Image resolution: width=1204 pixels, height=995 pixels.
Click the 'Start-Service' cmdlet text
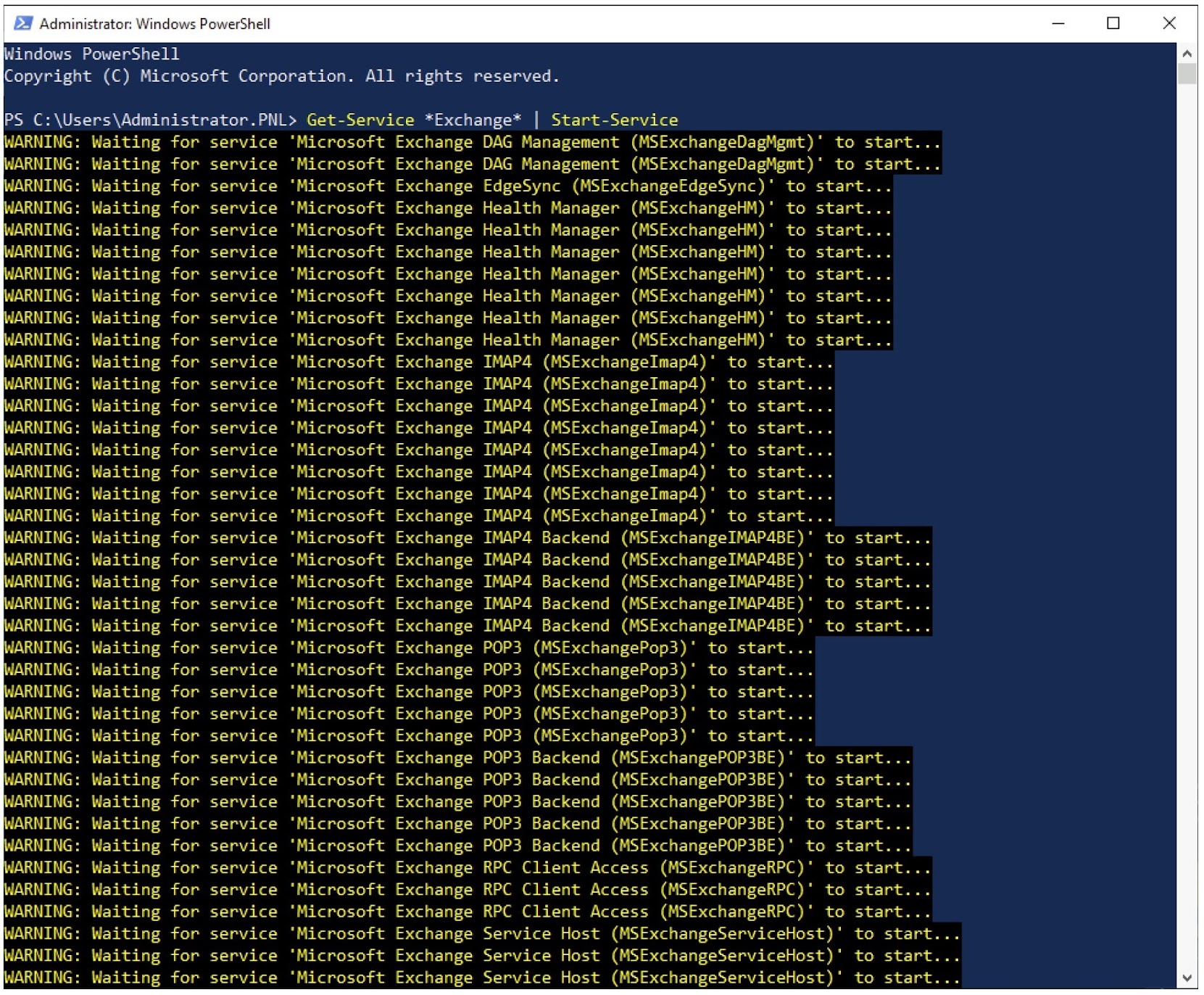pos(615,120)
